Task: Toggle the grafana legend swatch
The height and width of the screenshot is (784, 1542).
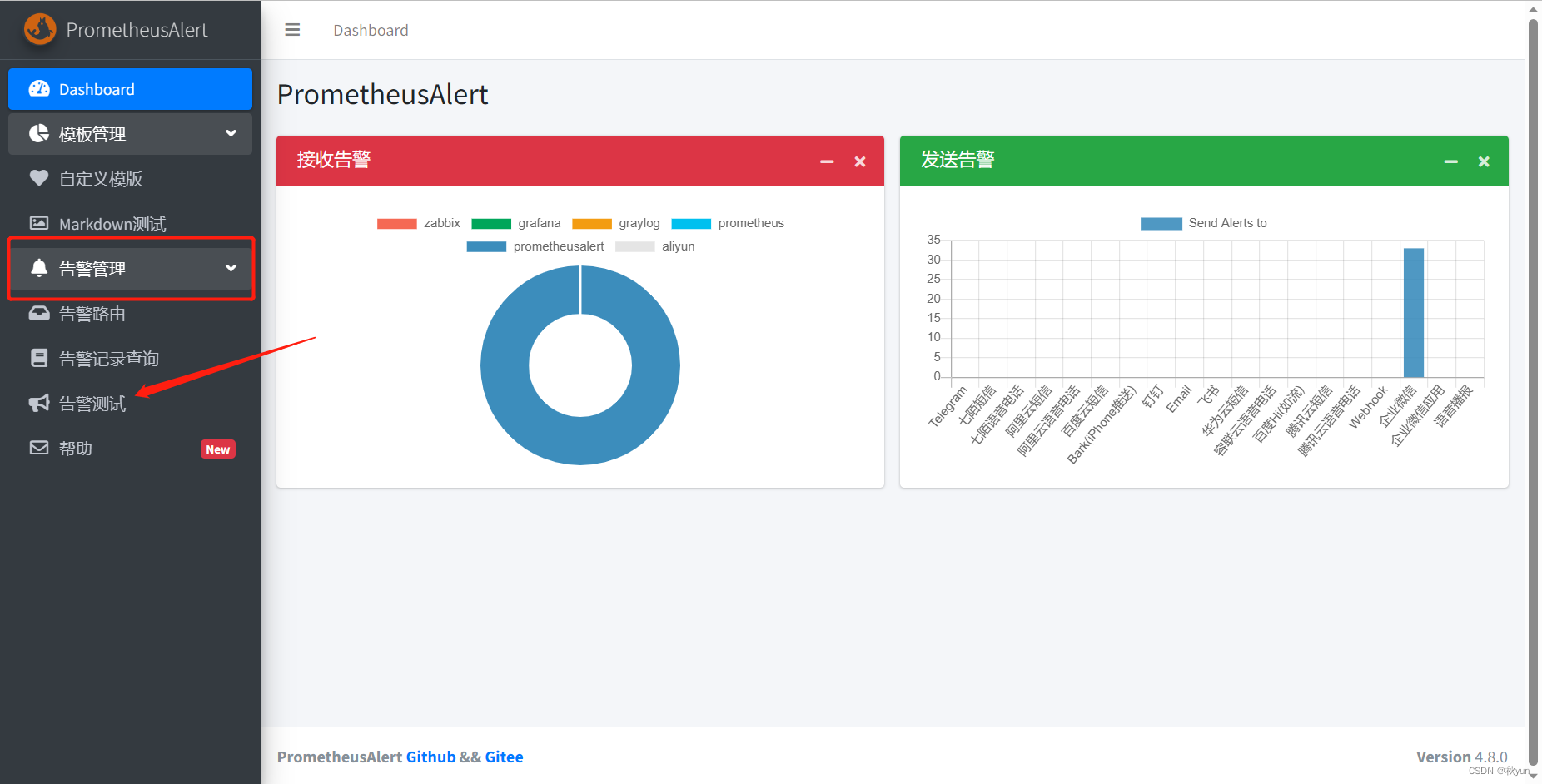Action: [491, 223]
